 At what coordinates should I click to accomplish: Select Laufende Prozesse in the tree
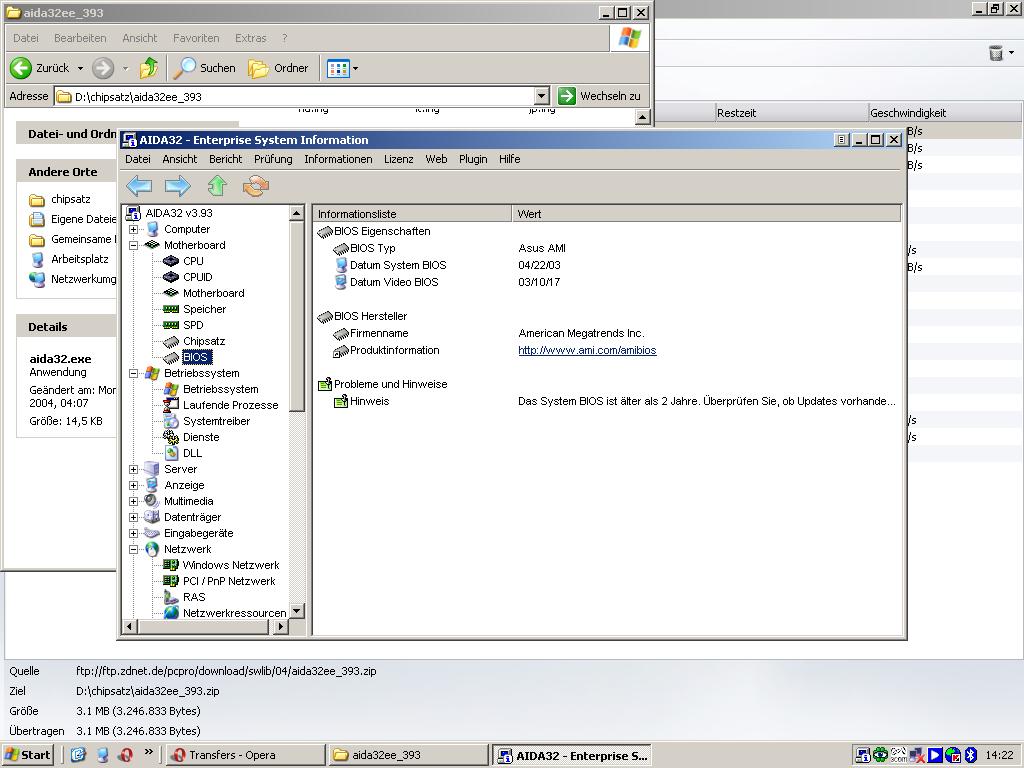point(230,405)
